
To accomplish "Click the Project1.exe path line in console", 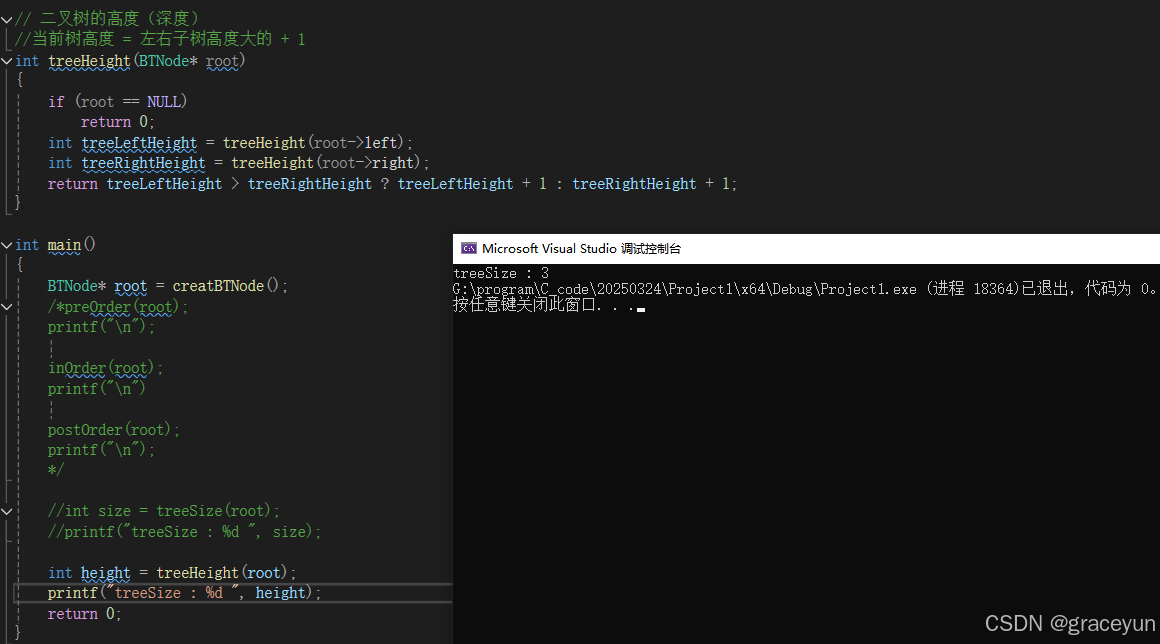I will 804,289.
